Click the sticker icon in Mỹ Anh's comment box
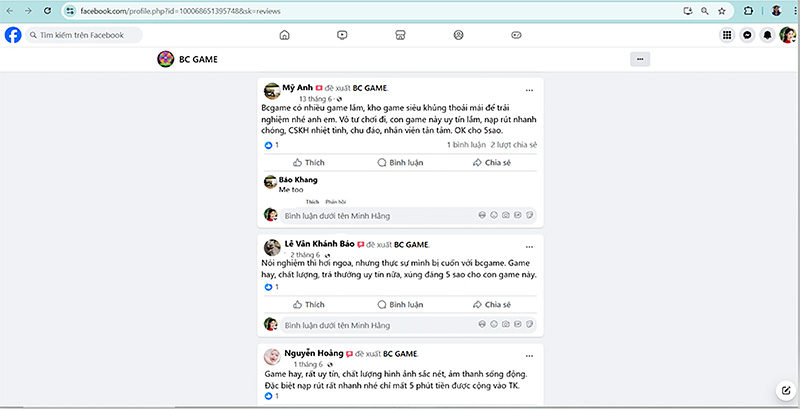800x409 pixels. [530, 215]
